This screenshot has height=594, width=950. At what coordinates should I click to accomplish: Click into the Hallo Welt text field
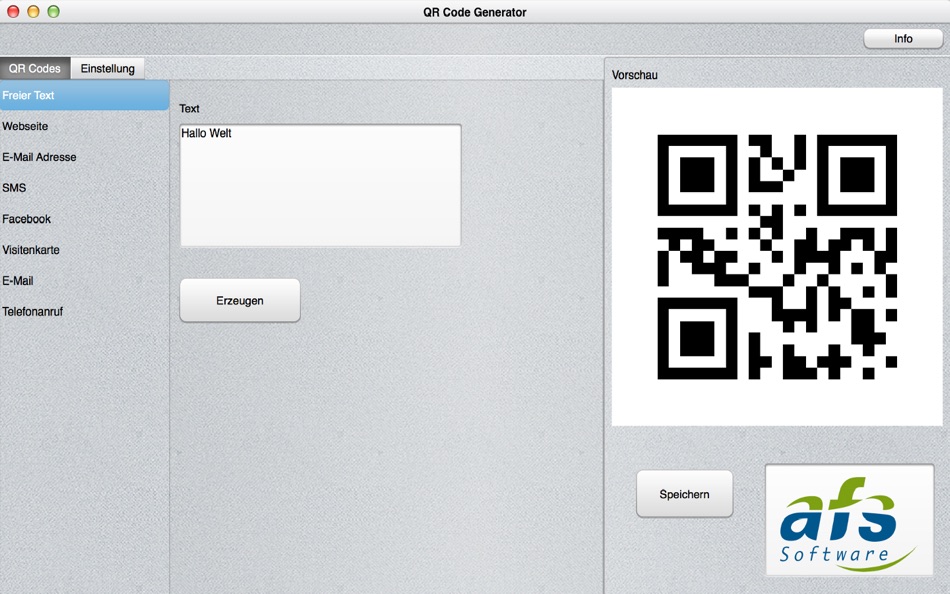[321, 185]
